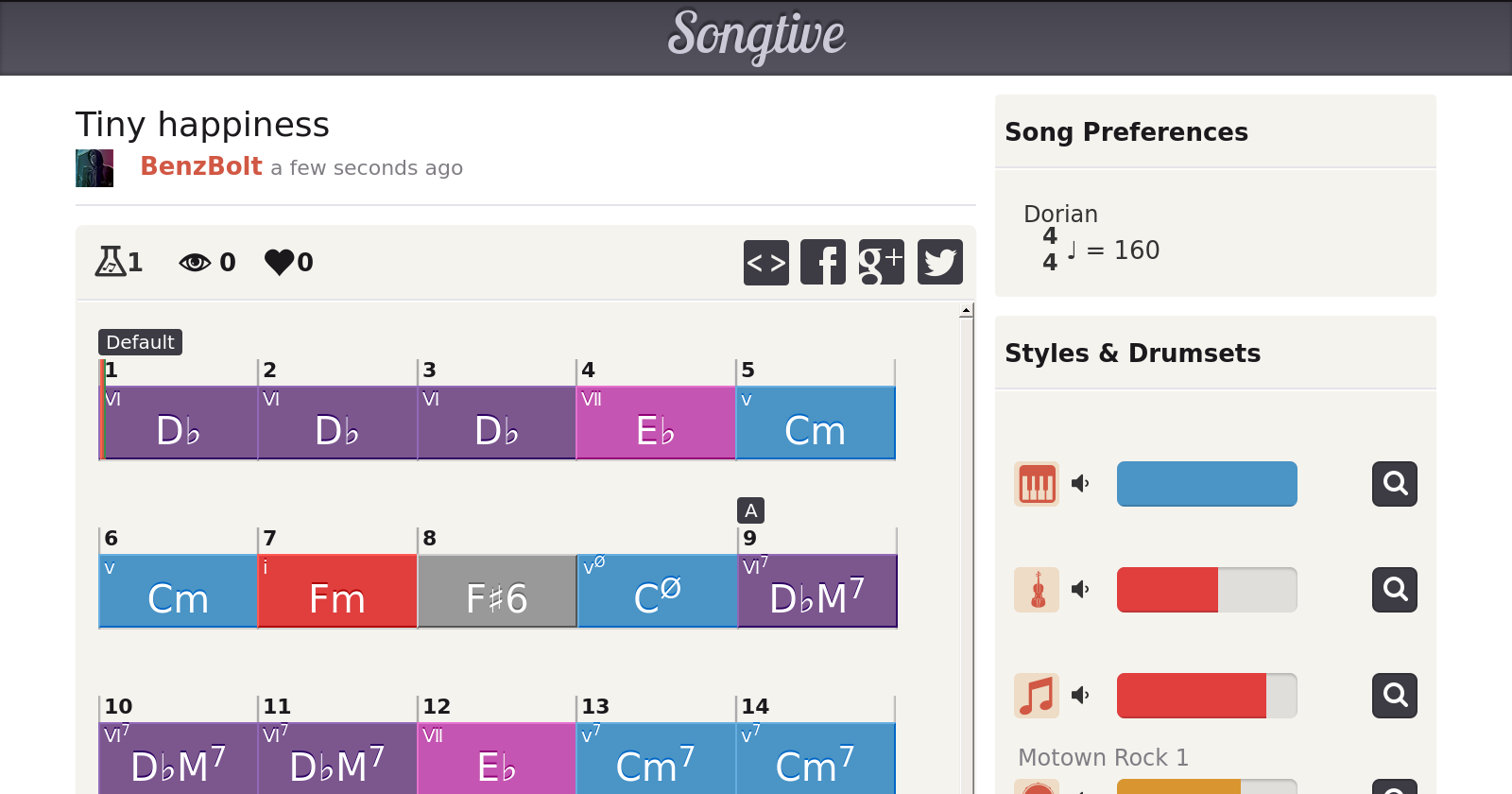1512x794 pixels.
Task: Like the song with heart icon
Action: [x=280, y=262]
